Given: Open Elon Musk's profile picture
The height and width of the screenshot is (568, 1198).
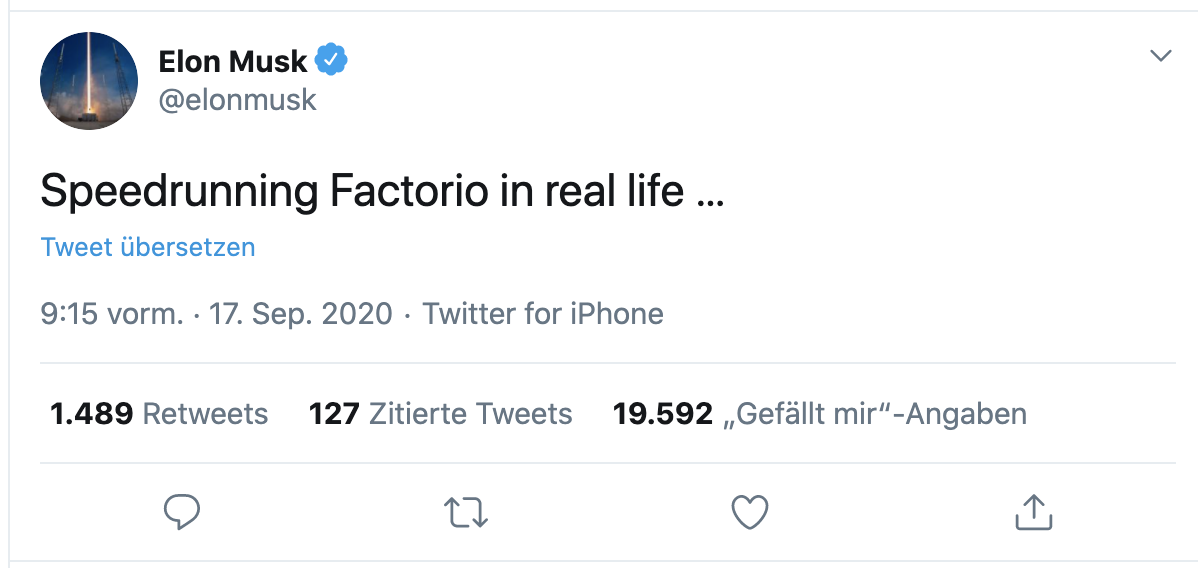Looking at the screenshot, I should click(89, 81).
